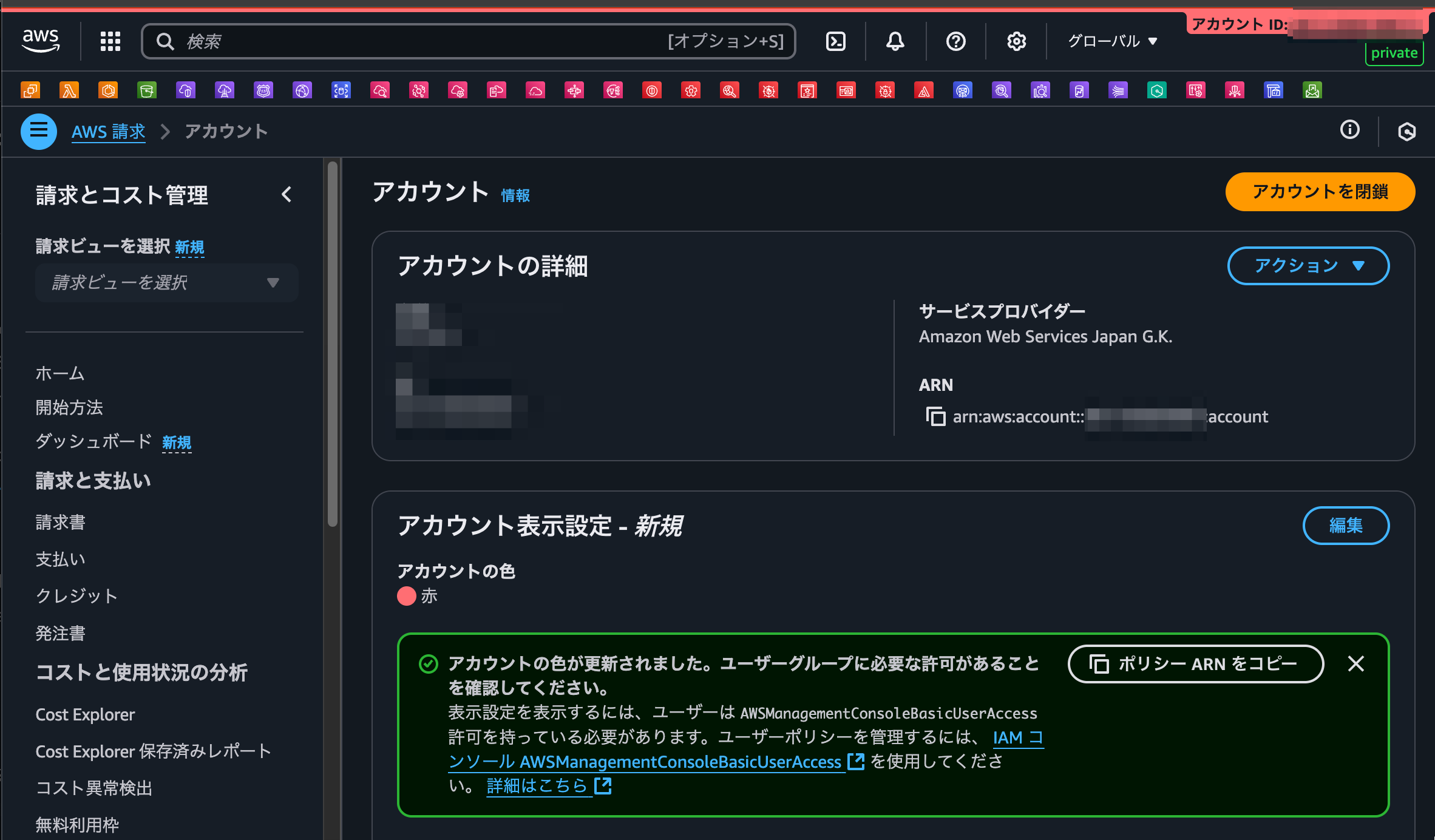Dismiss the green success notification
Image resolution: width=1435 pixels, height=840 pixels.
click(x=1356, y=663)
